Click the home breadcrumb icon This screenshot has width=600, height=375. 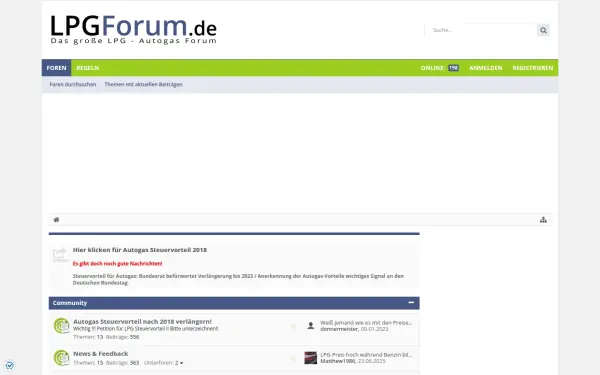[x=56, y=220]
